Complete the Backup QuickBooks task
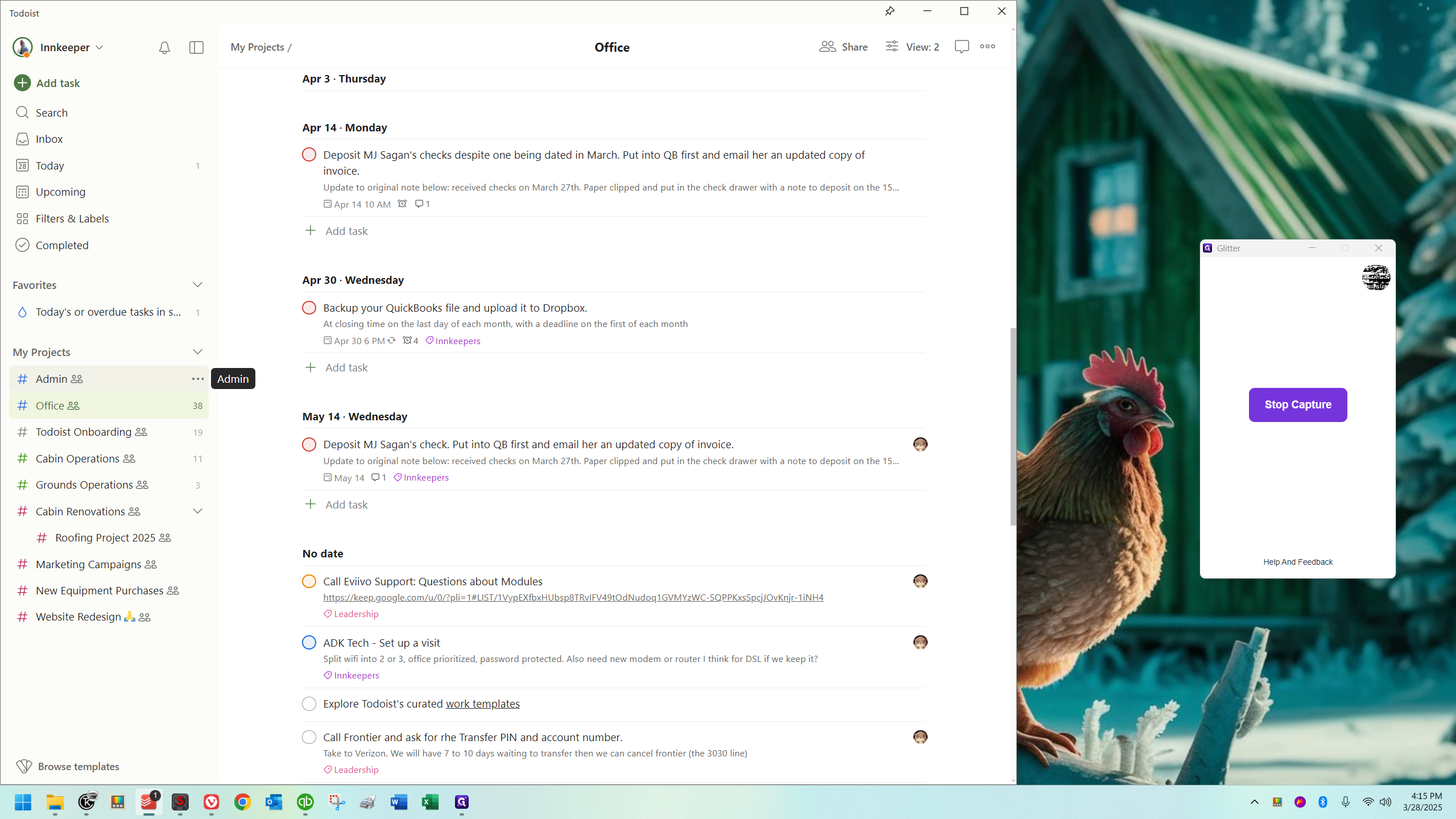 pos(309,308)
